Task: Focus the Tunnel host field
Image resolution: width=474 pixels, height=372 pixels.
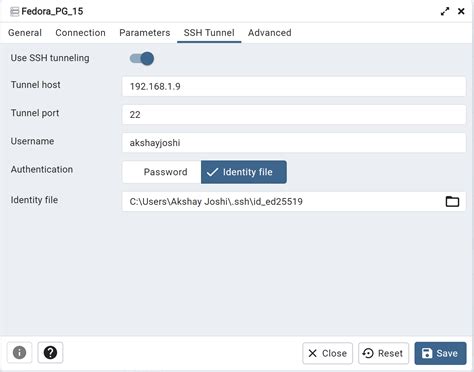Action: pyautogui.click(x=294, y=87)
